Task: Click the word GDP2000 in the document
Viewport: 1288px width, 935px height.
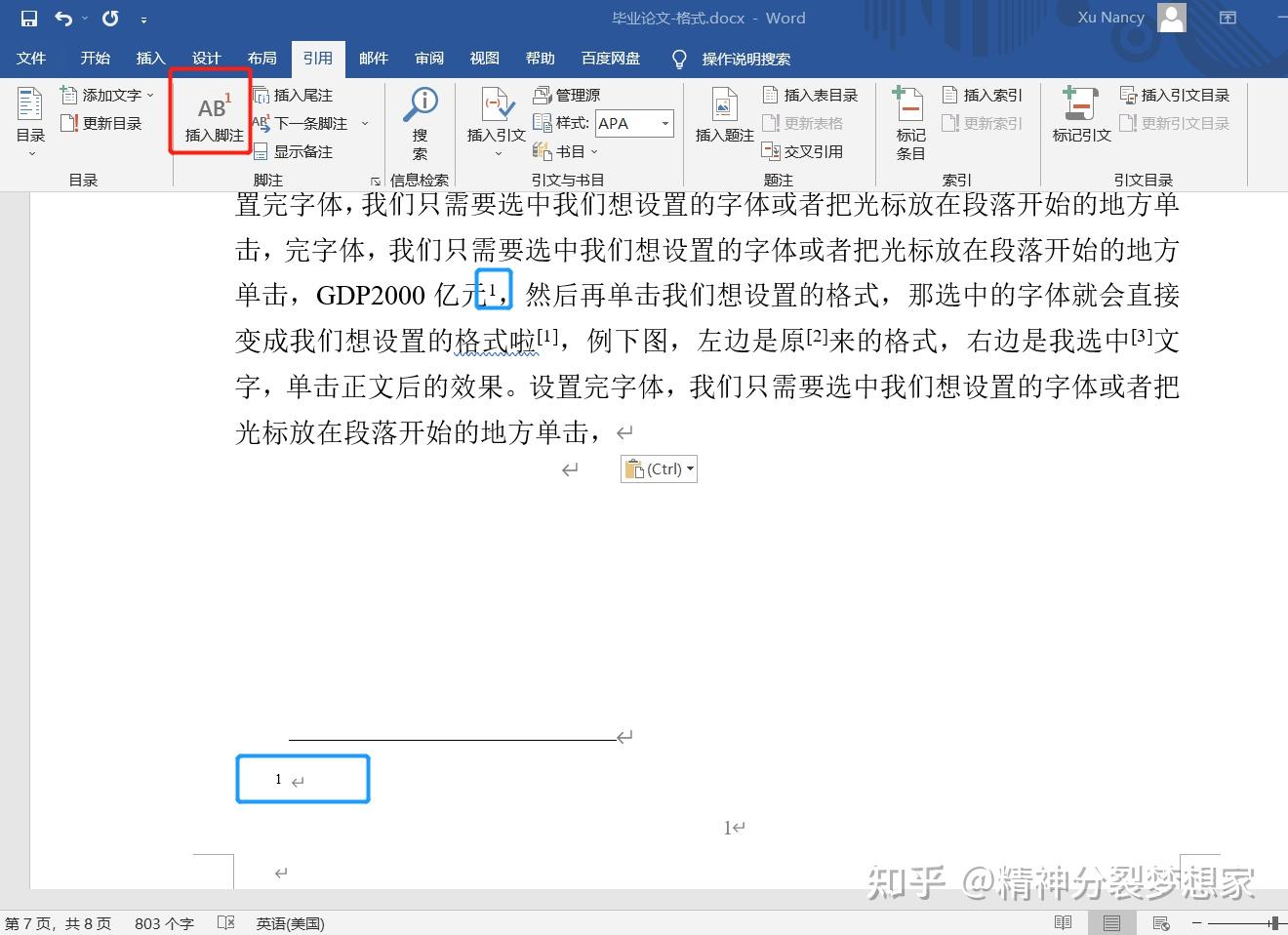Action: 372,295
